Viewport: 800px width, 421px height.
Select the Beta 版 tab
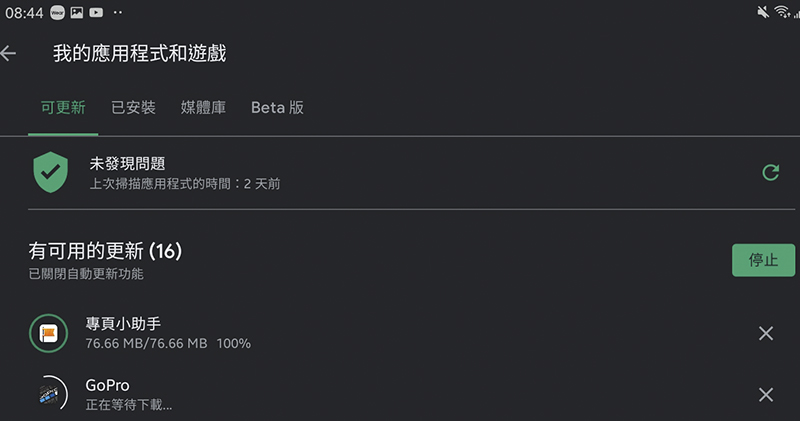(277, 108)
